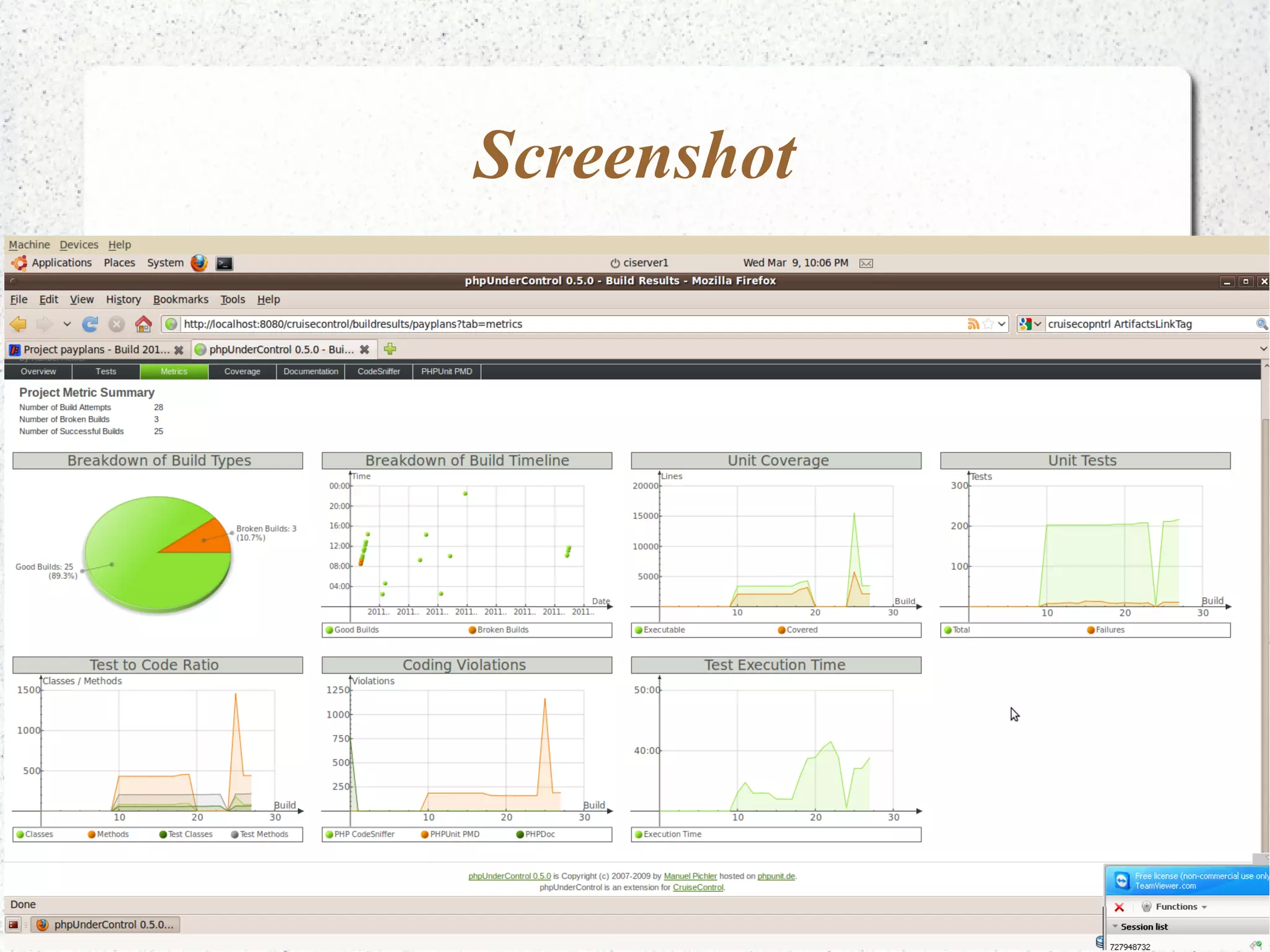Open the VirtualBox Machine menu
The height and width of the screenshot is (952, 1270).
[29, 244]
